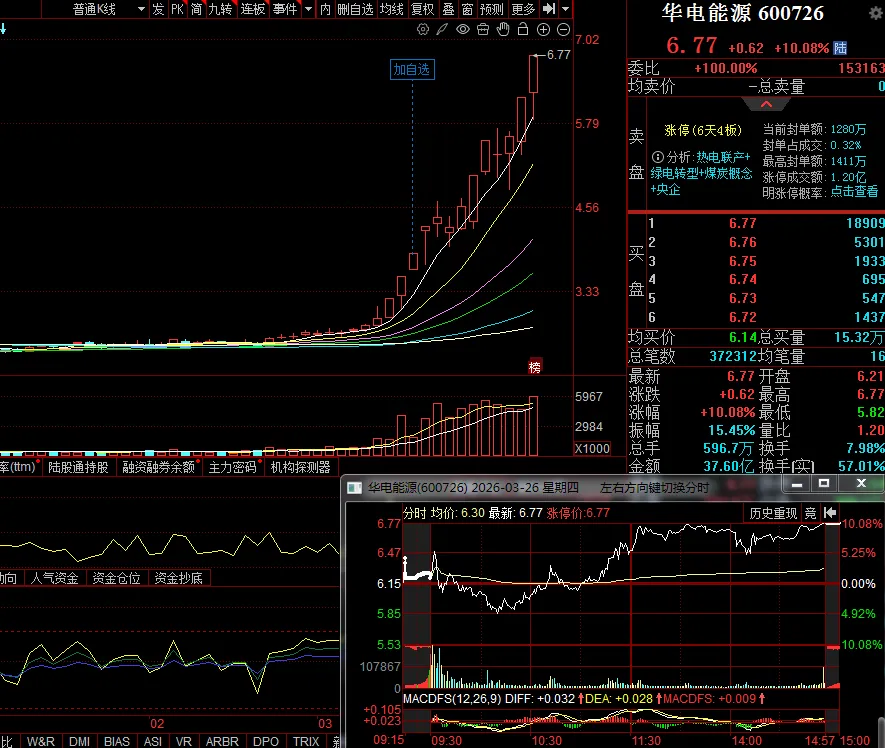
Task: Click the skip-to-end arrow toolbar icon
Action: (x=549, y=8)
